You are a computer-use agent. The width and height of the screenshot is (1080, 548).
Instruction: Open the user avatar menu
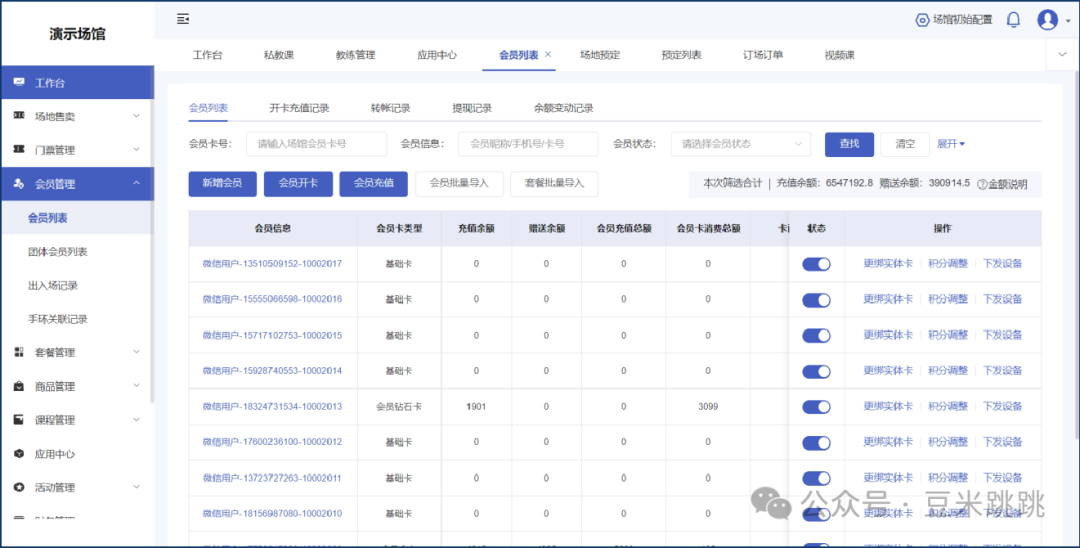coord(1048,19)
